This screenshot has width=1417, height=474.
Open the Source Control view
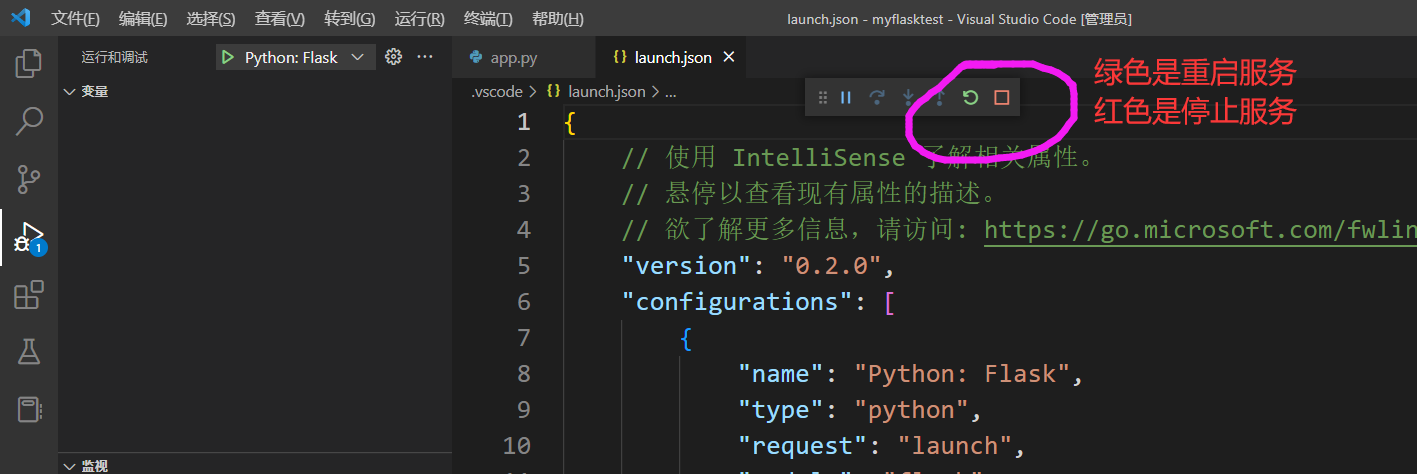click(29, 180)
